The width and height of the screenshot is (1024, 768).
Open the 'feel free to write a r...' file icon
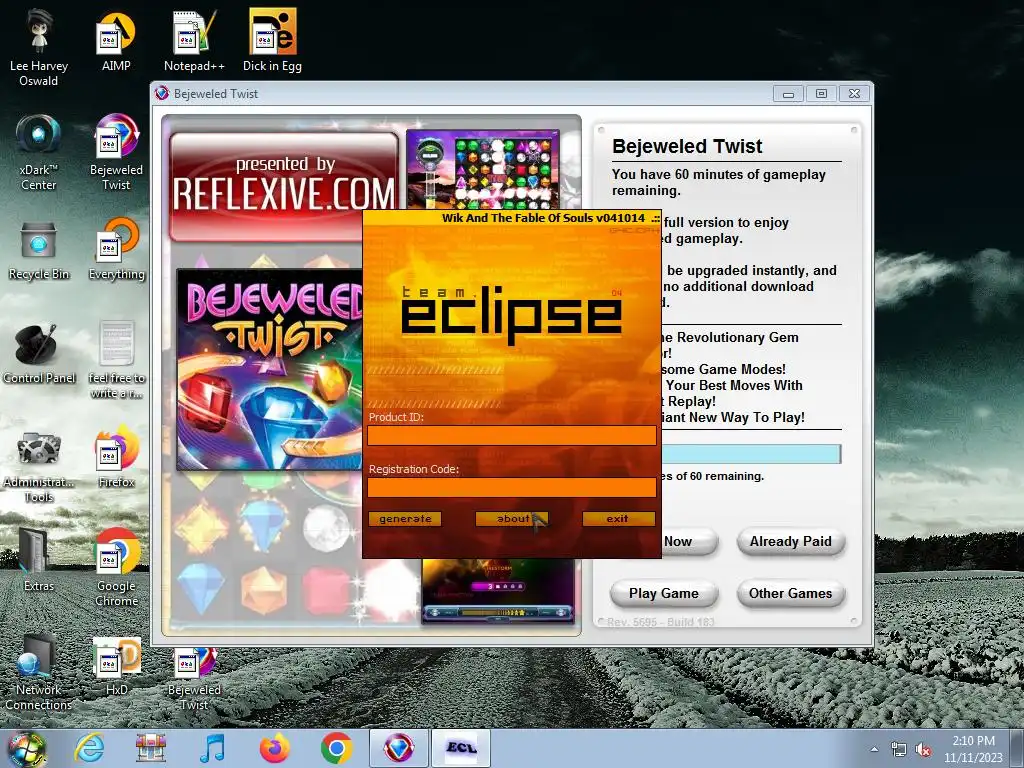116,359
